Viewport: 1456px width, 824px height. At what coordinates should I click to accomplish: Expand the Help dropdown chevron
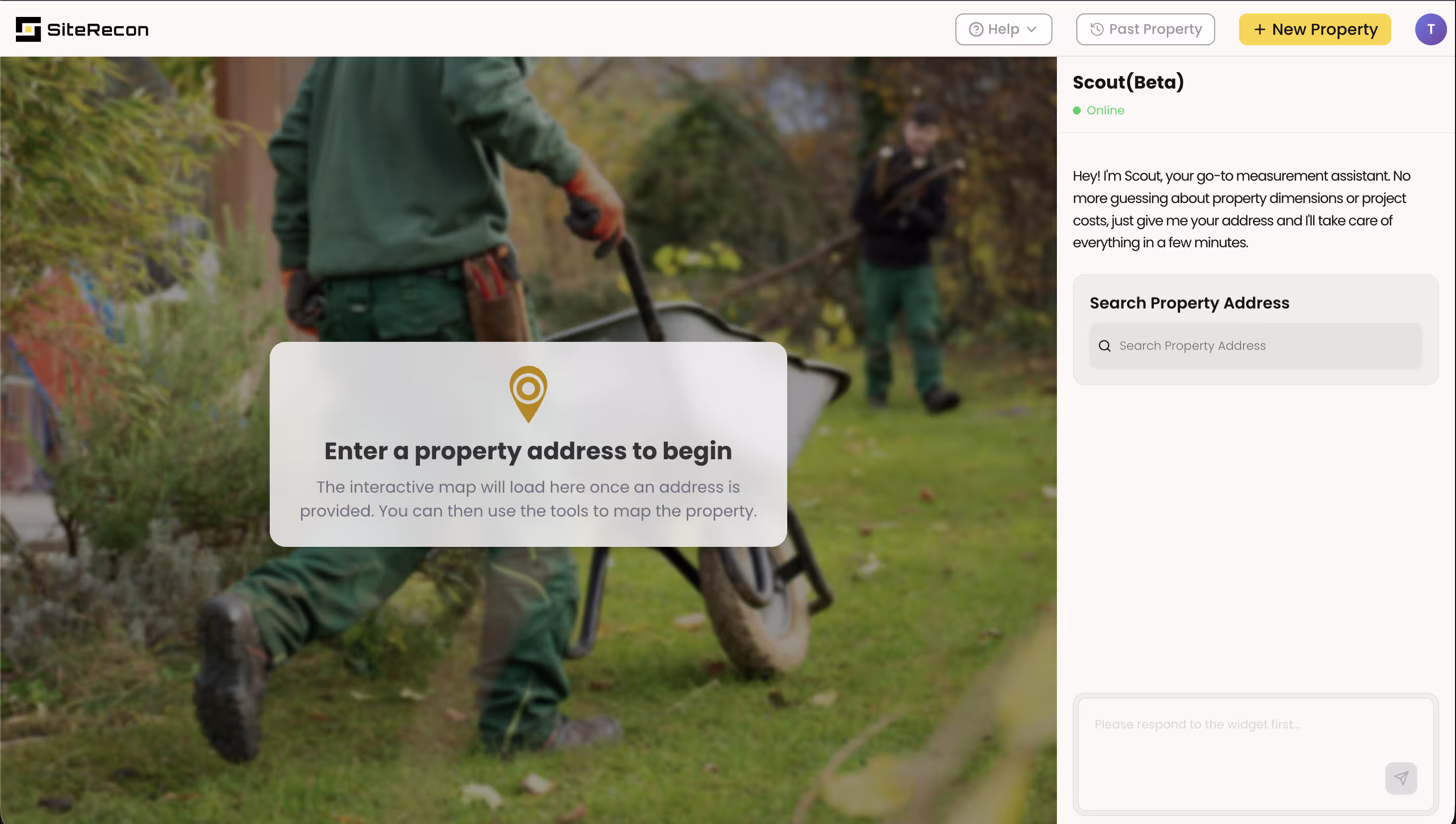(x=1032, y=29)
